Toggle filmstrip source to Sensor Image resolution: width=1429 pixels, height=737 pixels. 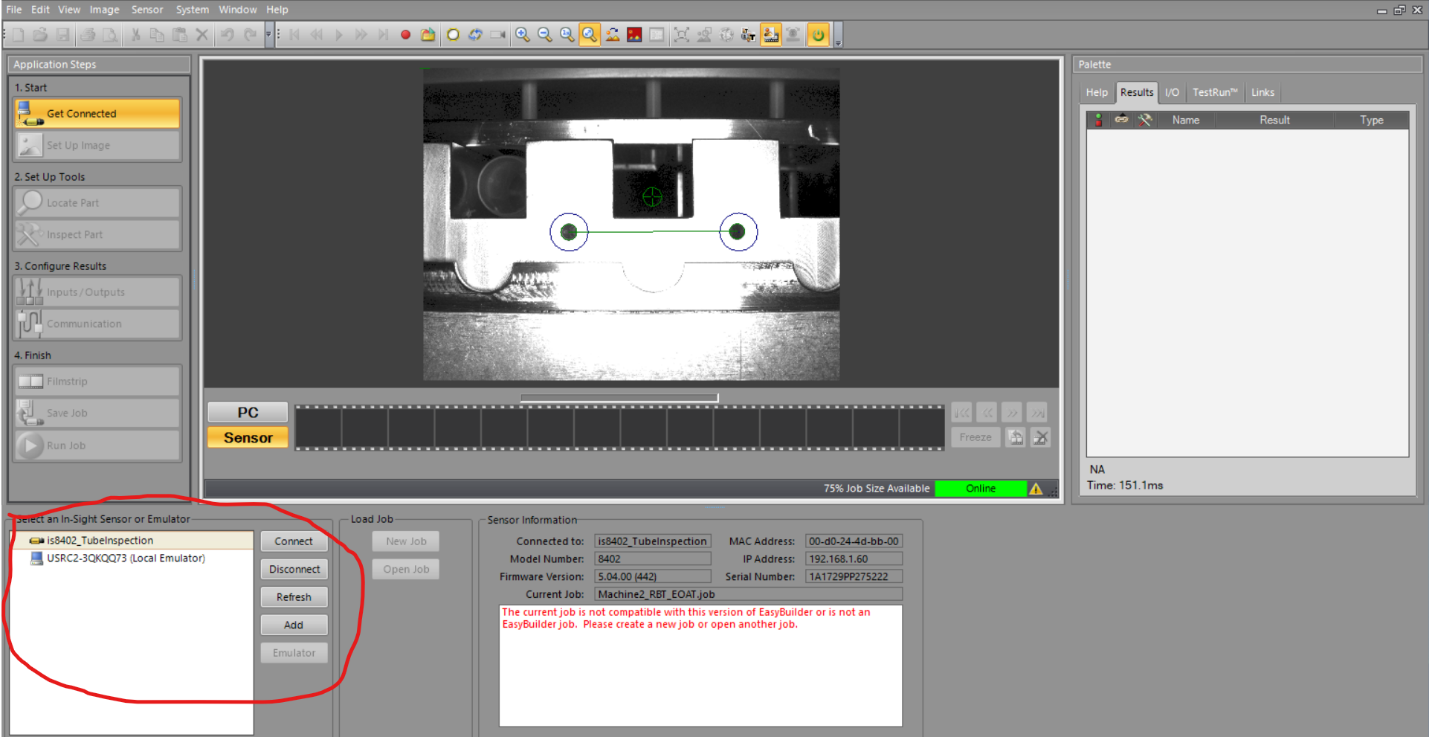pyautogui.click(x=248, y=437)
